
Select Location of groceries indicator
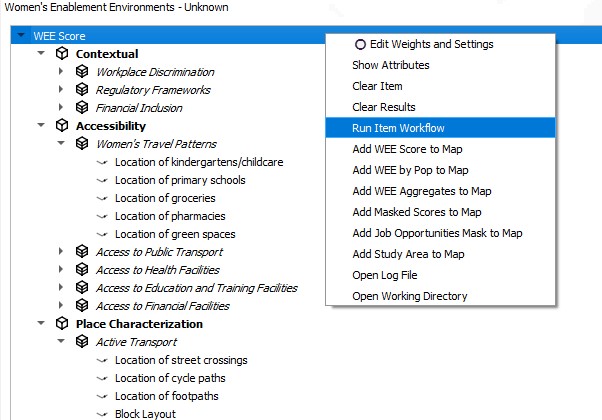coord(165,198)
